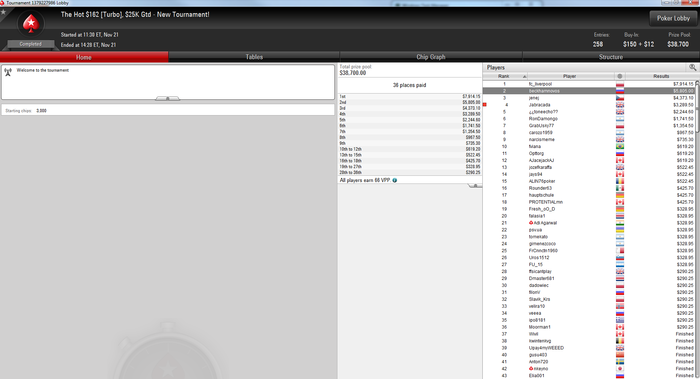Select player ffsicantplay row
The height and width of the screenshot is (379, 700).
(x=589, y=271)
